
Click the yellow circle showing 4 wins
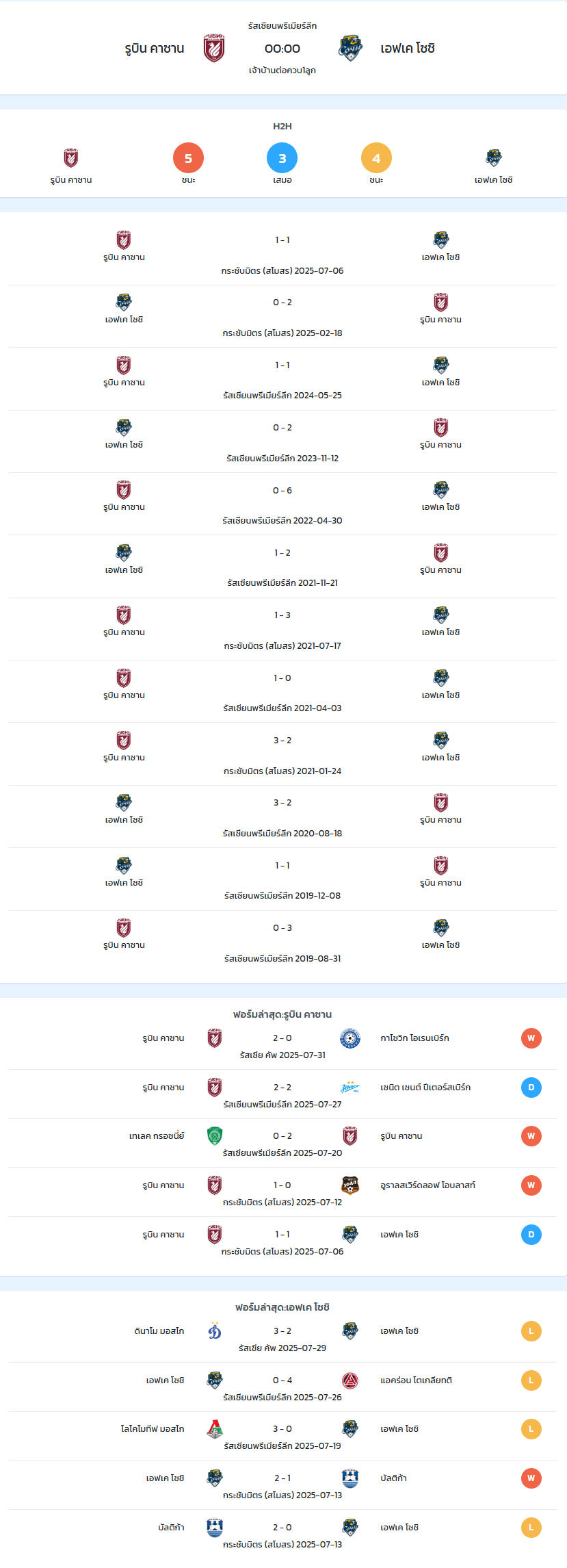click(x=376, y=158)
